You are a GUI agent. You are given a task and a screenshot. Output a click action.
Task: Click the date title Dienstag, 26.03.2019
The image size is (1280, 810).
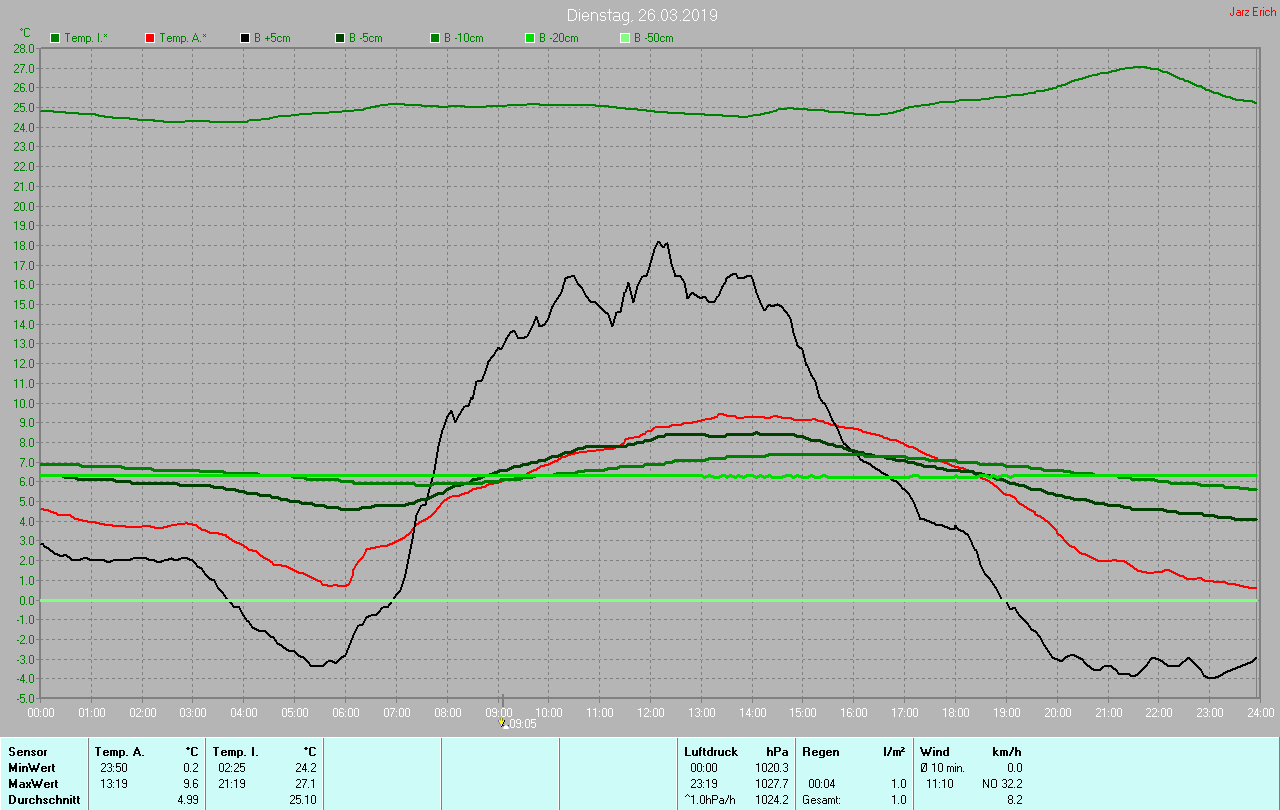[x=641, y=15]
